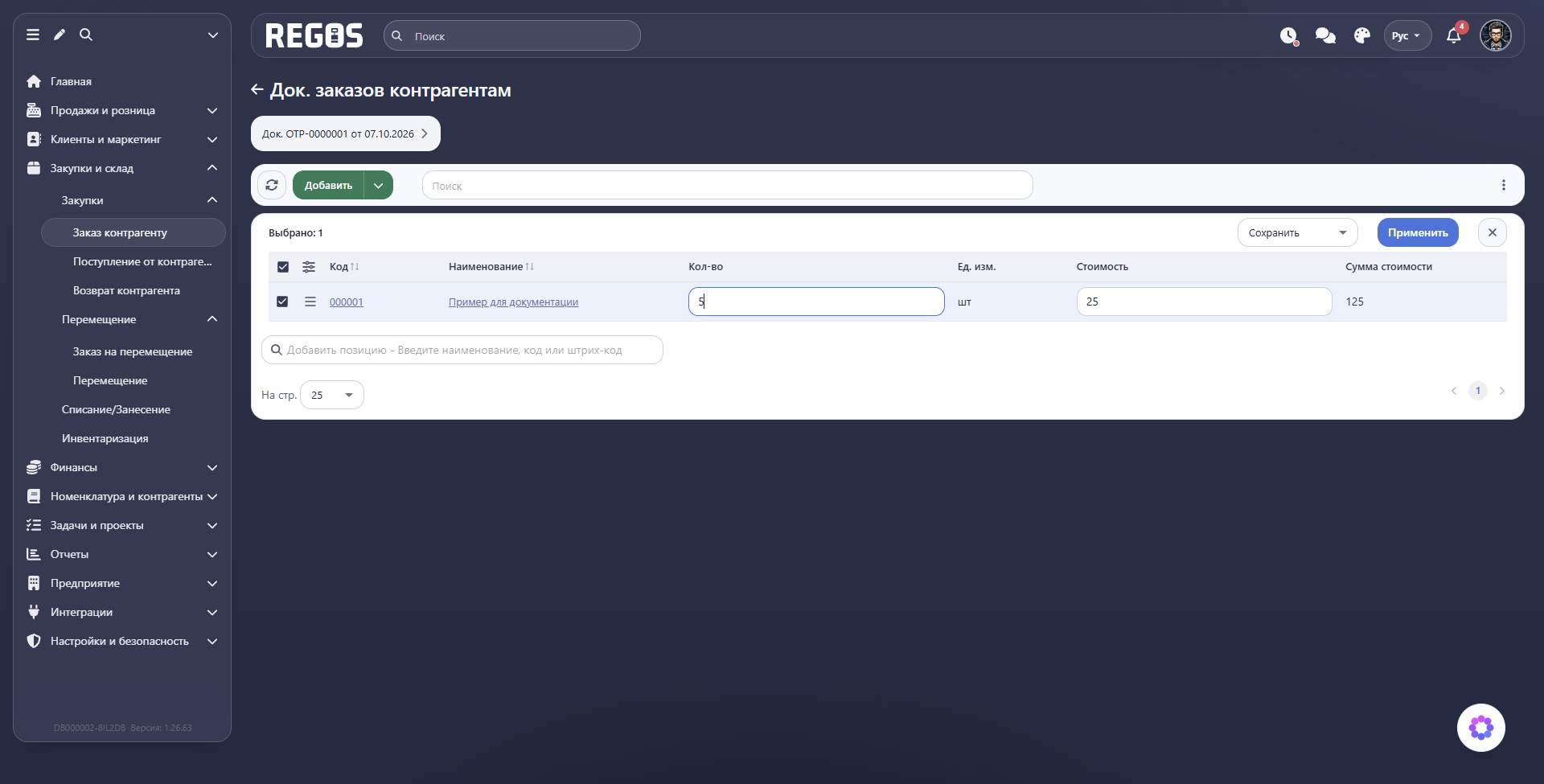
Task: Open the Рус language selector
Action: pyautogui.click(x=1406, y=36)
